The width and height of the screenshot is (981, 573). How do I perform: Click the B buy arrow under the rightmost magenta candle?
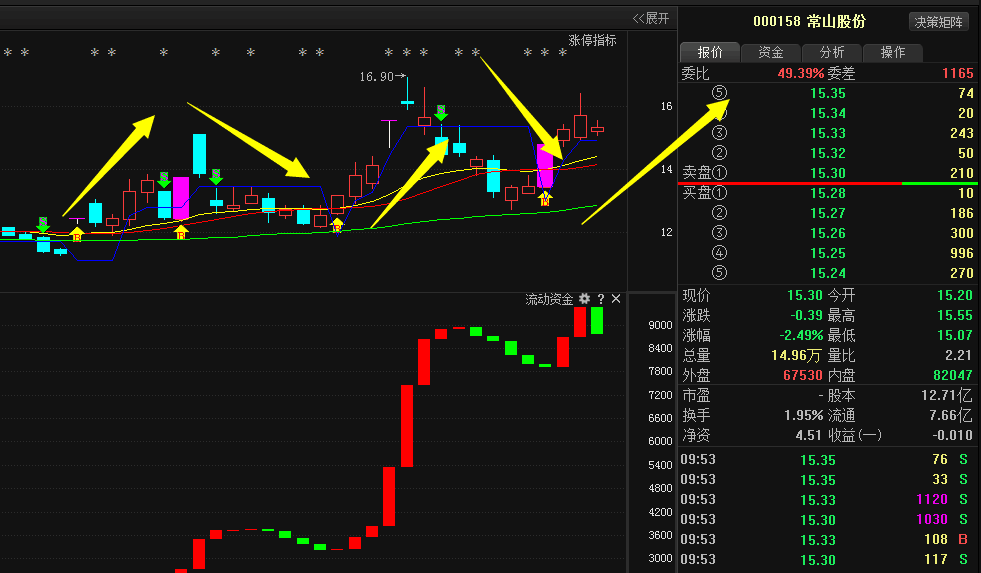pos(545,198)
